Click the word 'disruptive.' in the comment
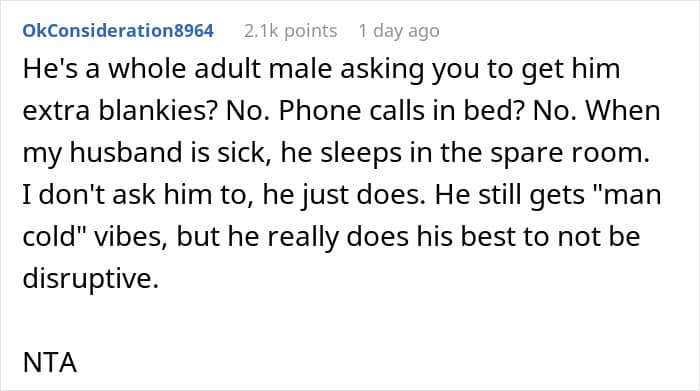This screenshot has width=700, height=391. point(91,278)
